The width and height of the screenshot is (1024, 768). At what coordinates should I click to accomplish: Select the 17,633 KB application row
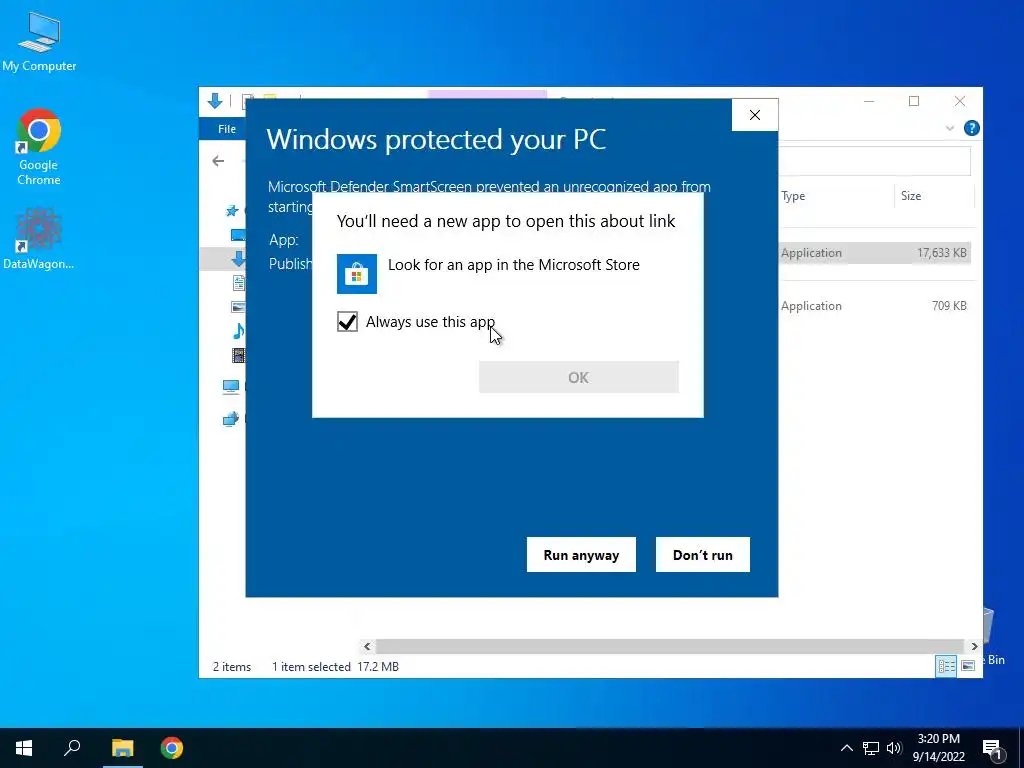coord(874,253)
